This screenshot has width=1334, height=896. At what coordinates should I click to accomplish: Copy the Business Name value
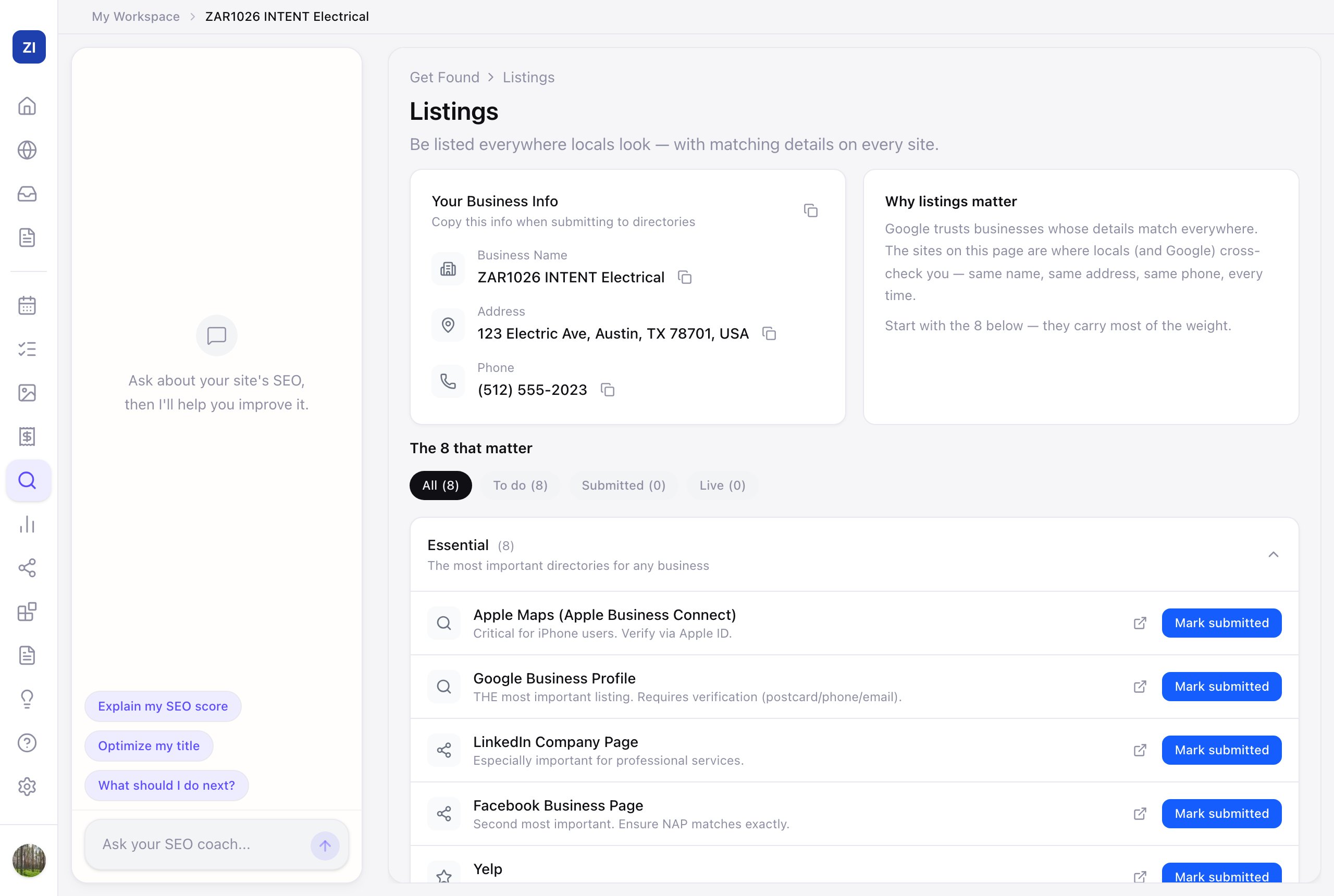[x=685, y=277]
